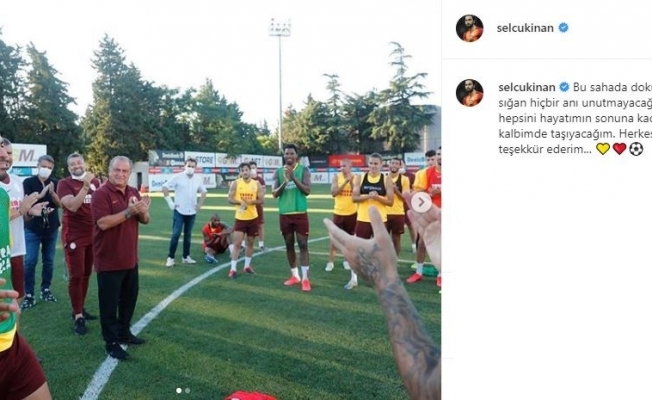Image resolution: width=652 pixels, height=400 pixels.
Task: Open selcukinan username link in post header
Action: coord(525,28)
